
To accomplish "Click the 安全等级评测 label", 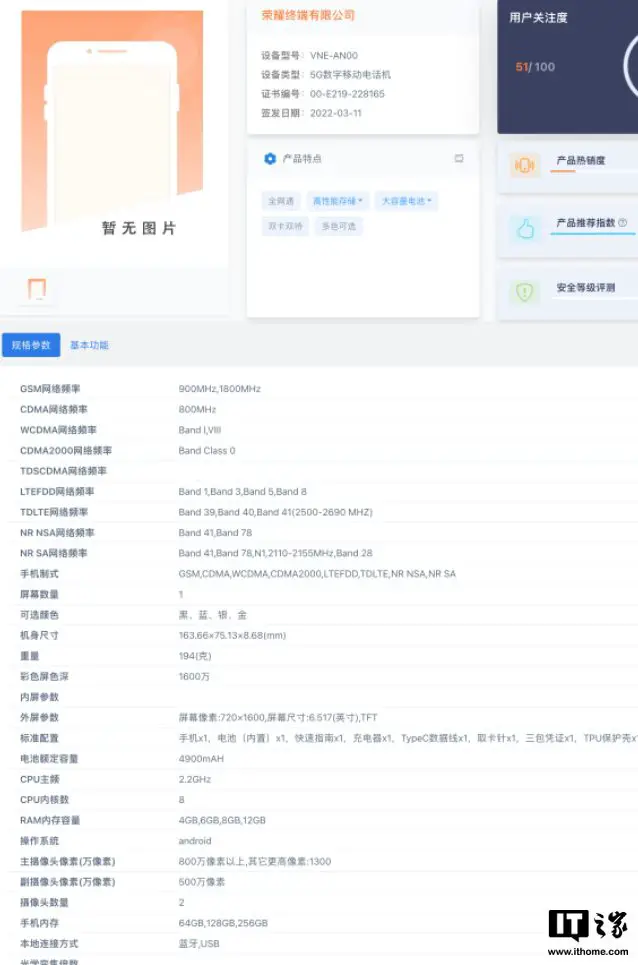I will 586,287.
